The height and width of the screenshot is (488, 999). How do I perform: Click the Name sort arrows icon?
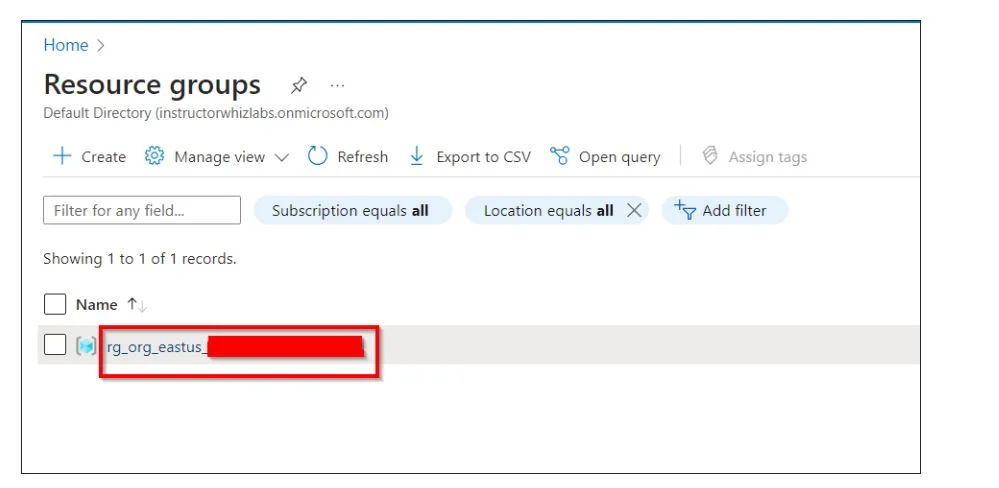[136, 305]
